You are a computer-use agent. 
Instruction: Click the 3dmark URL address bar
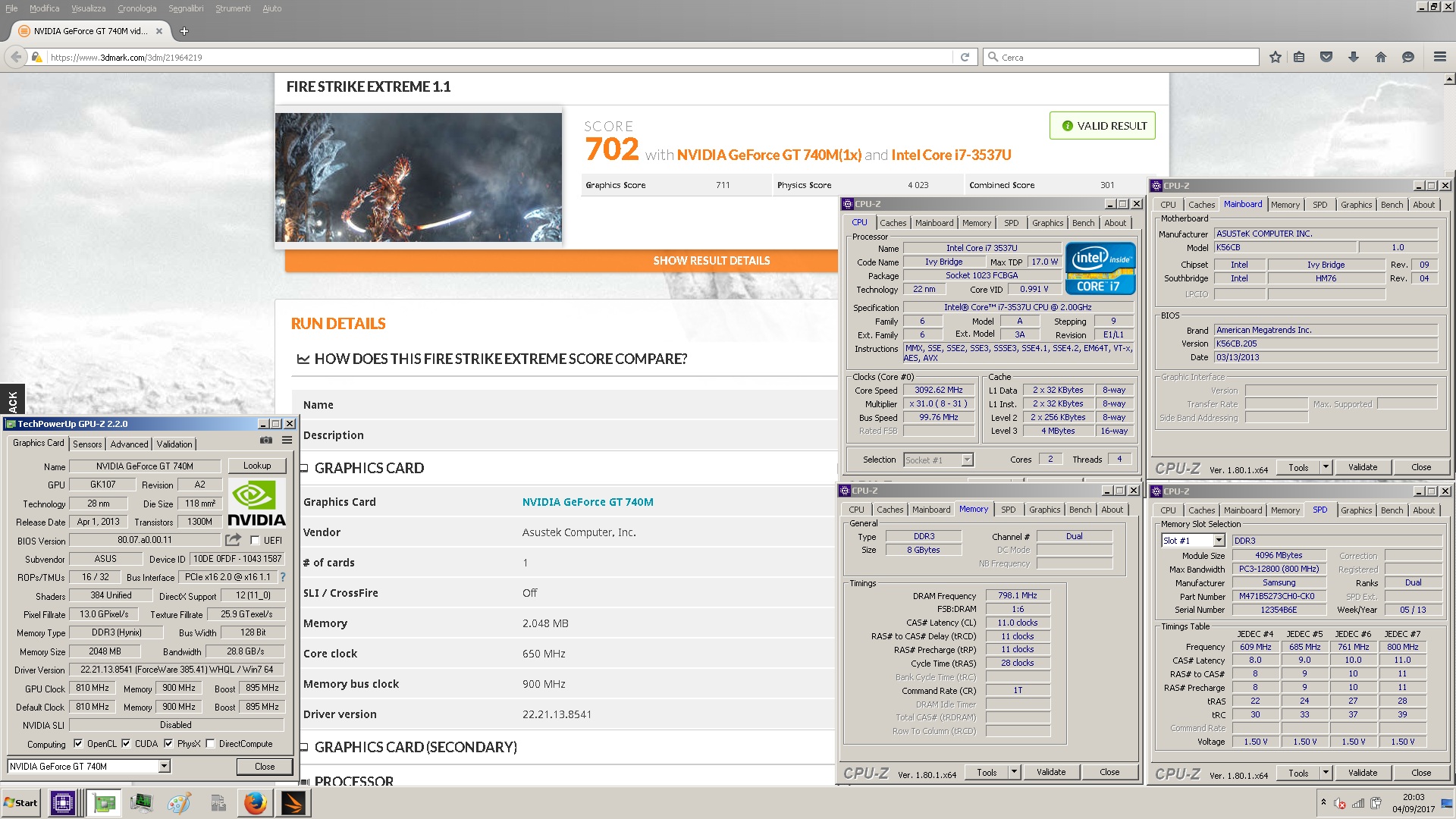500,57
